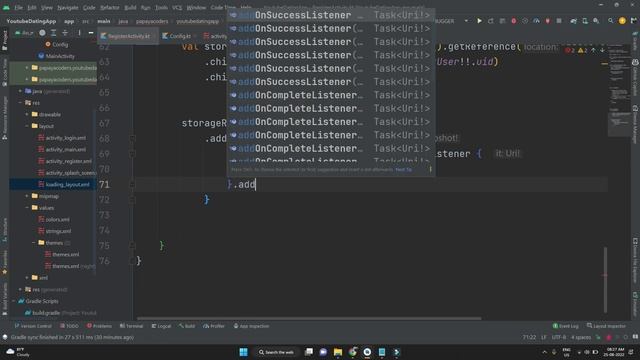Click the 4 spaces indent status entry
The width and height of the screenshot is (640, 360).
(581, 338)
